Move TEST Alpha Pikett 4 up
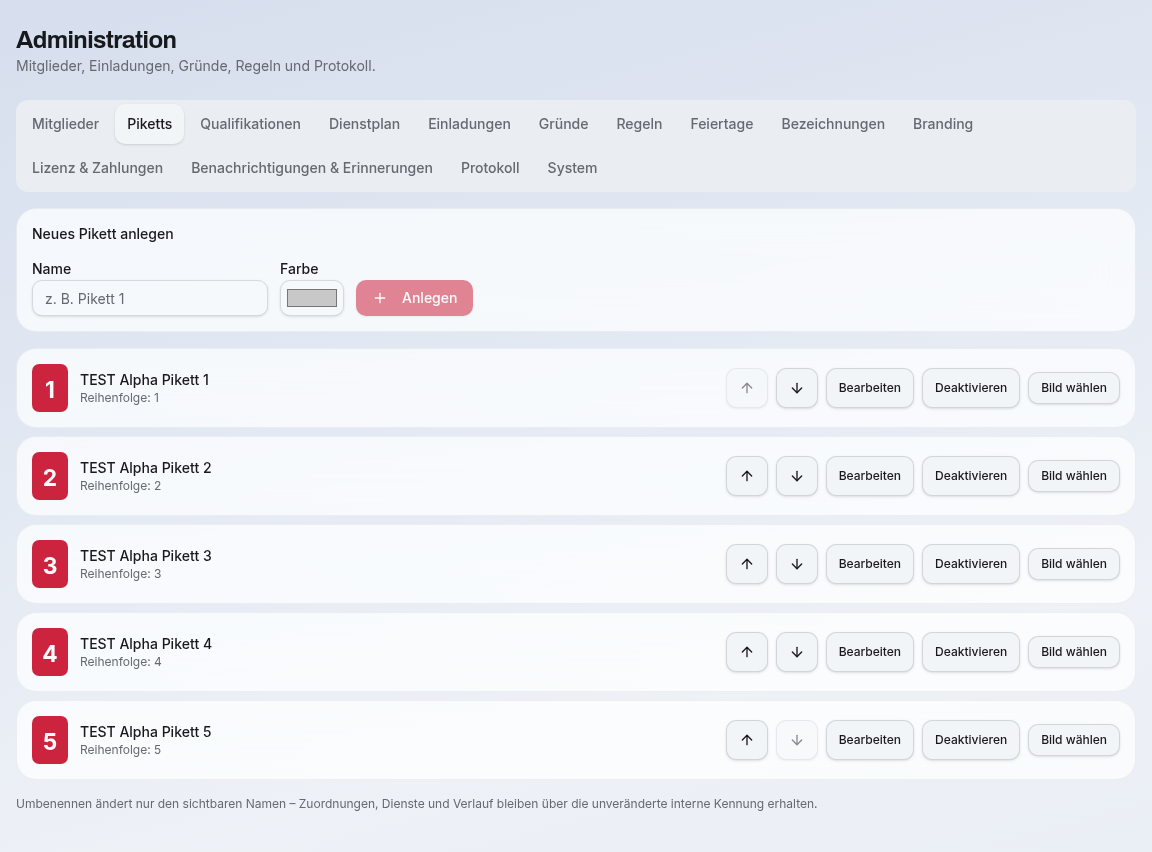This screenshot has width=1152, height=852. (746, 652)
